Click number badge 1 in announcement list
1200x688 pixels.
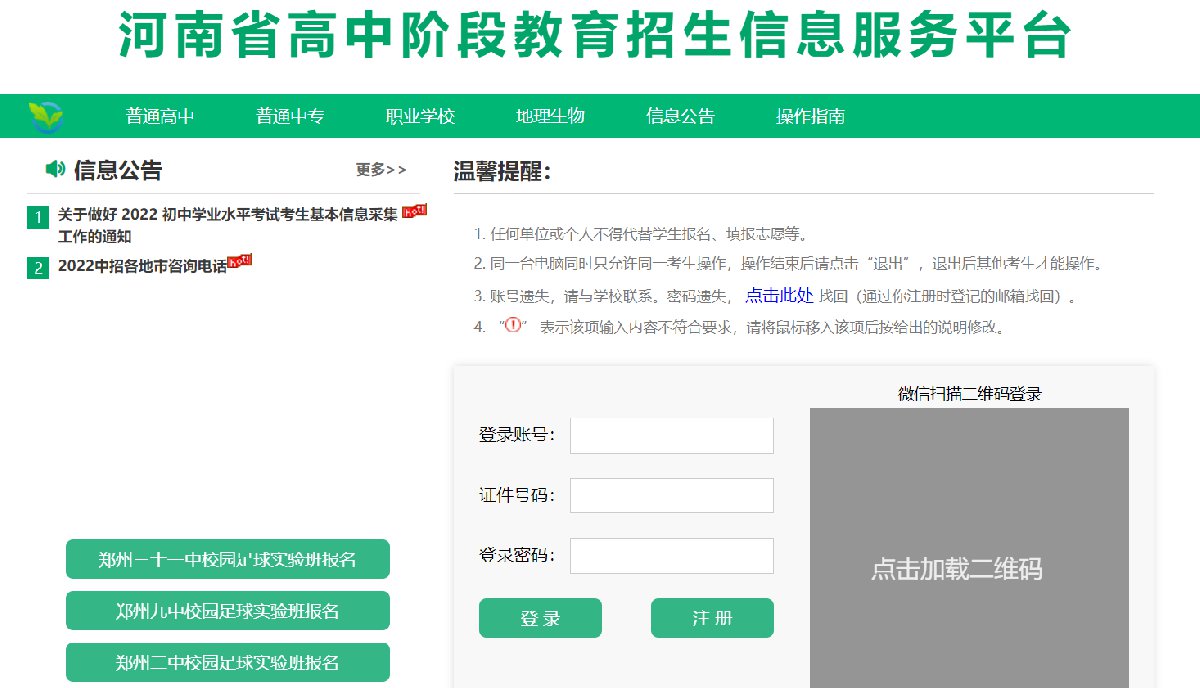(x=37, y=217)
